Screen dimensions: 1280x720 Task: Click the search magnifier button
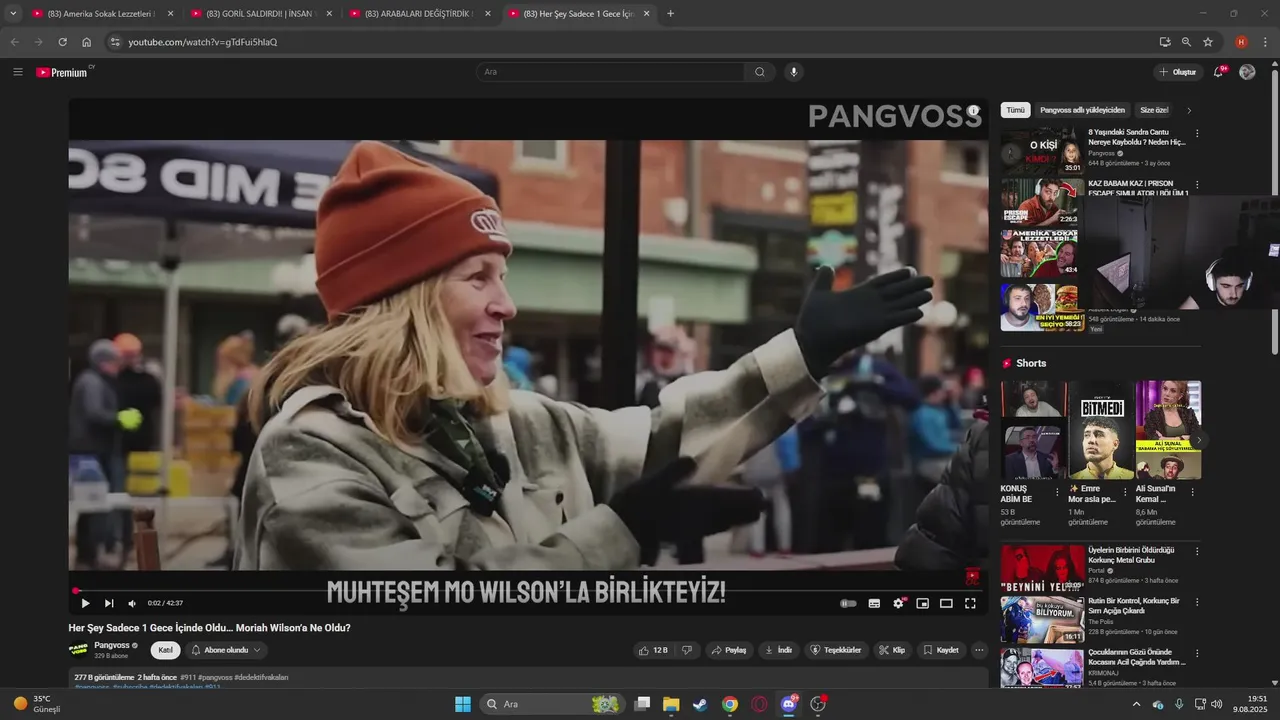(x=760, y=72)
